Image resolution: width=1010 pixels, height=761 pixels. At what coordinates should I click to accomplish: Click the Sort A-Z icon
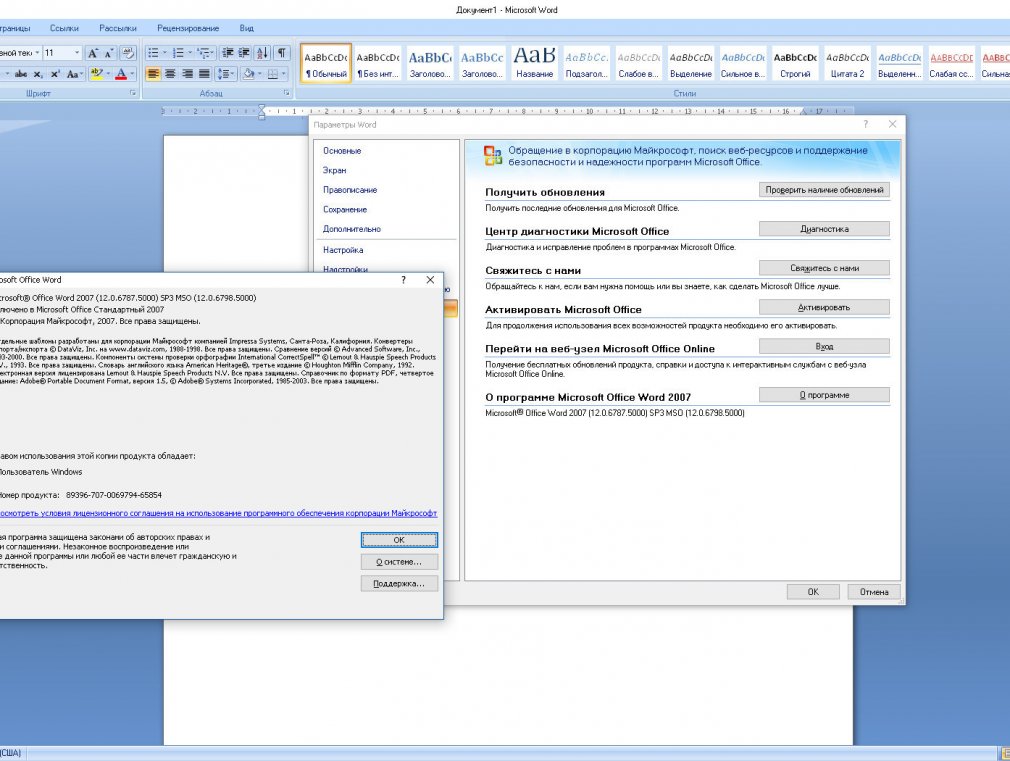[x=262, y=53]
